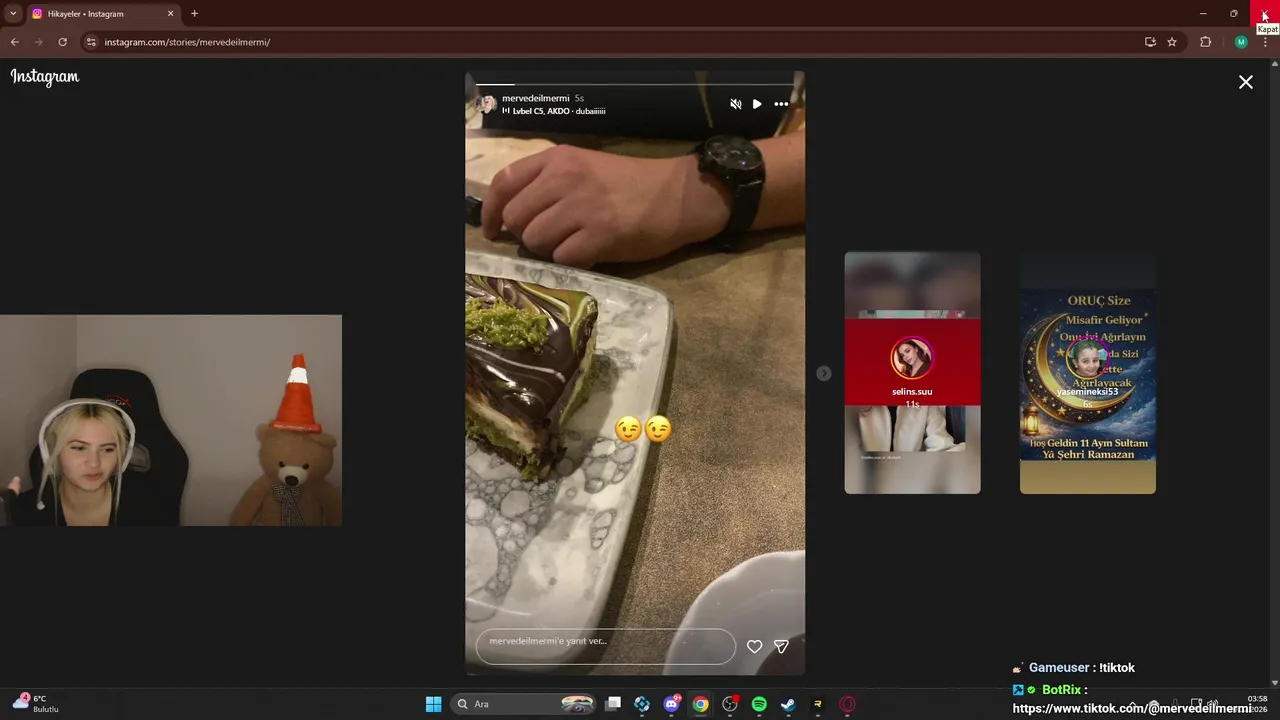Open OBS Studio from the taskbar
This screenshot has height=720, width=1280.
730,704
